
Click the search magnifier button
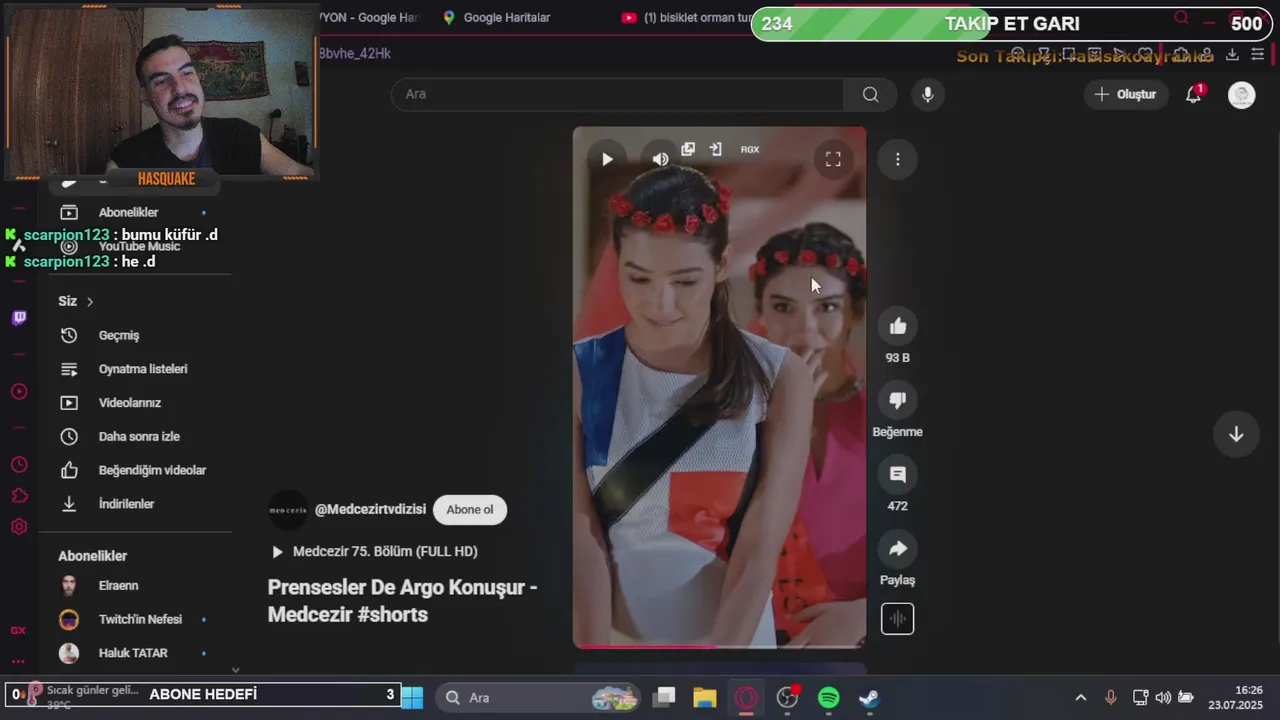(870, 94)
